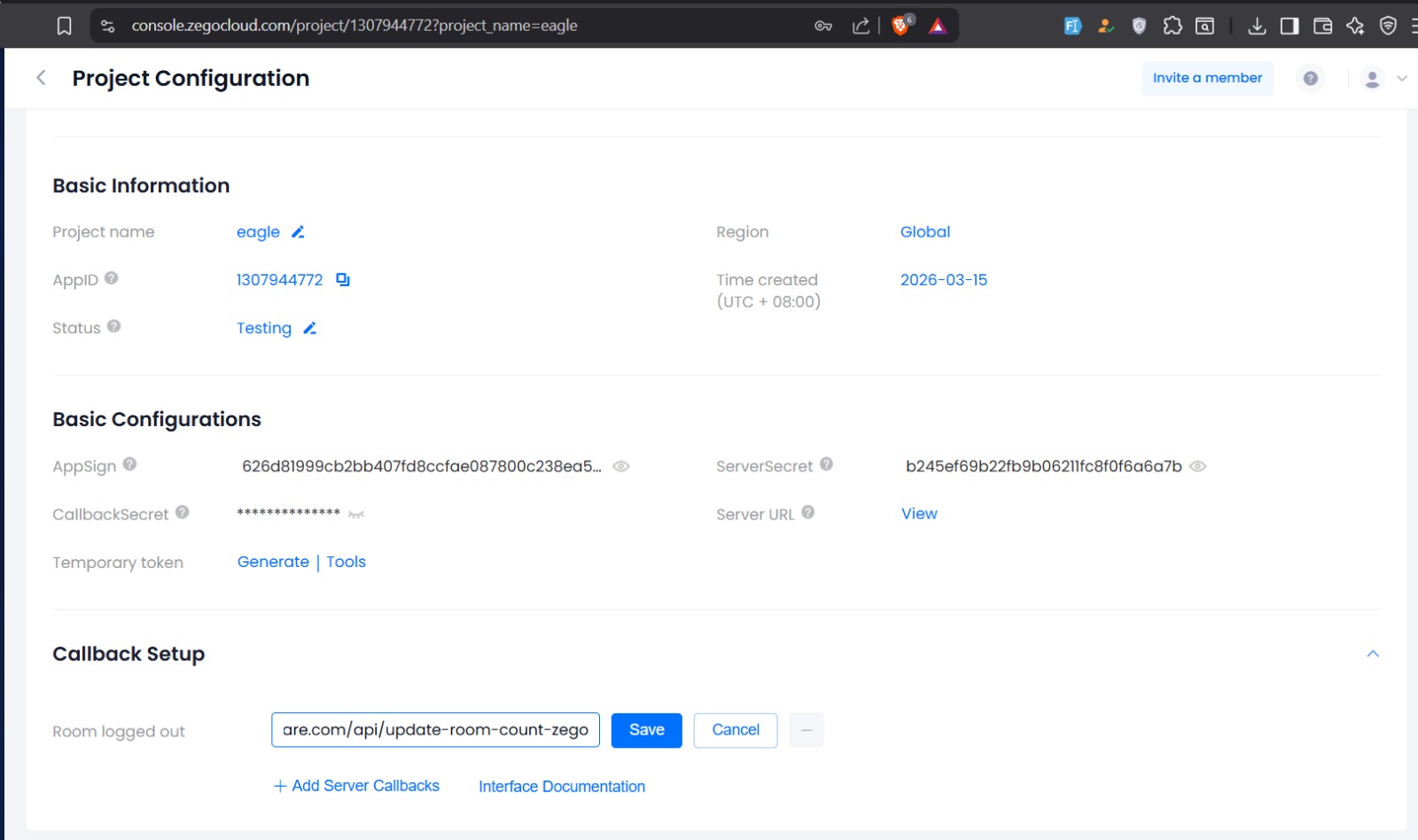Screen dimensions: 1418x840
Task: Open the Brave VPN shield icon
Action: pyautogui.click(x=1388, y=26)
